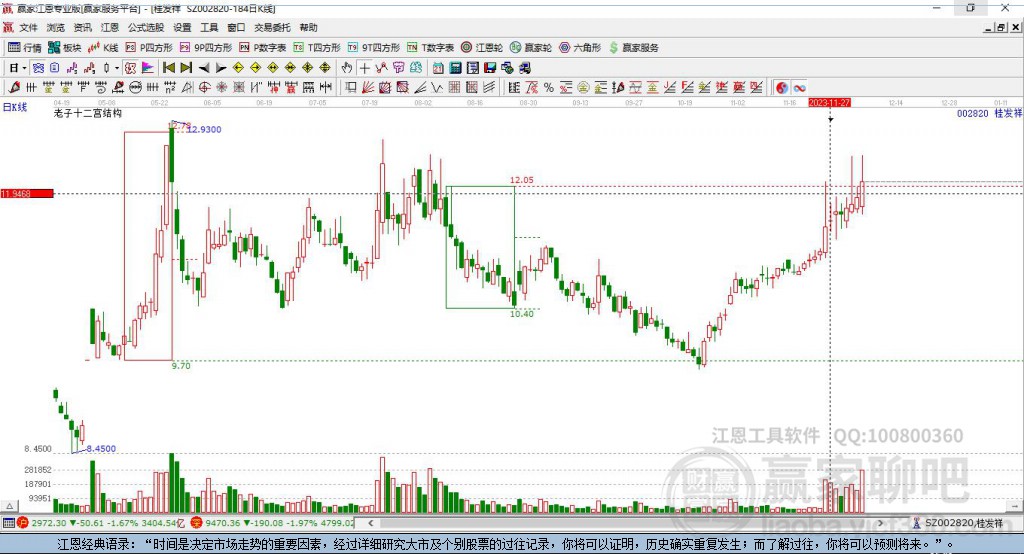Select the first yellow diamond left-arrow icon
Viewport: 1024px width, 554px height.
238,68
